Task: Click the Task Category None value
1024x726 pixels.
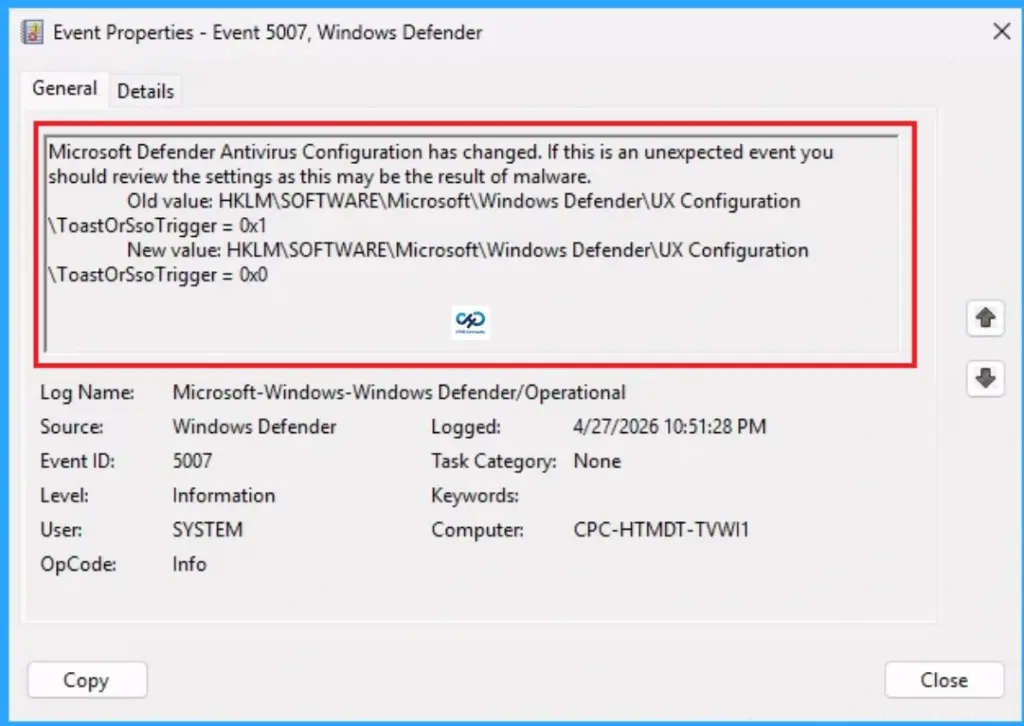Action: point(597,461)
